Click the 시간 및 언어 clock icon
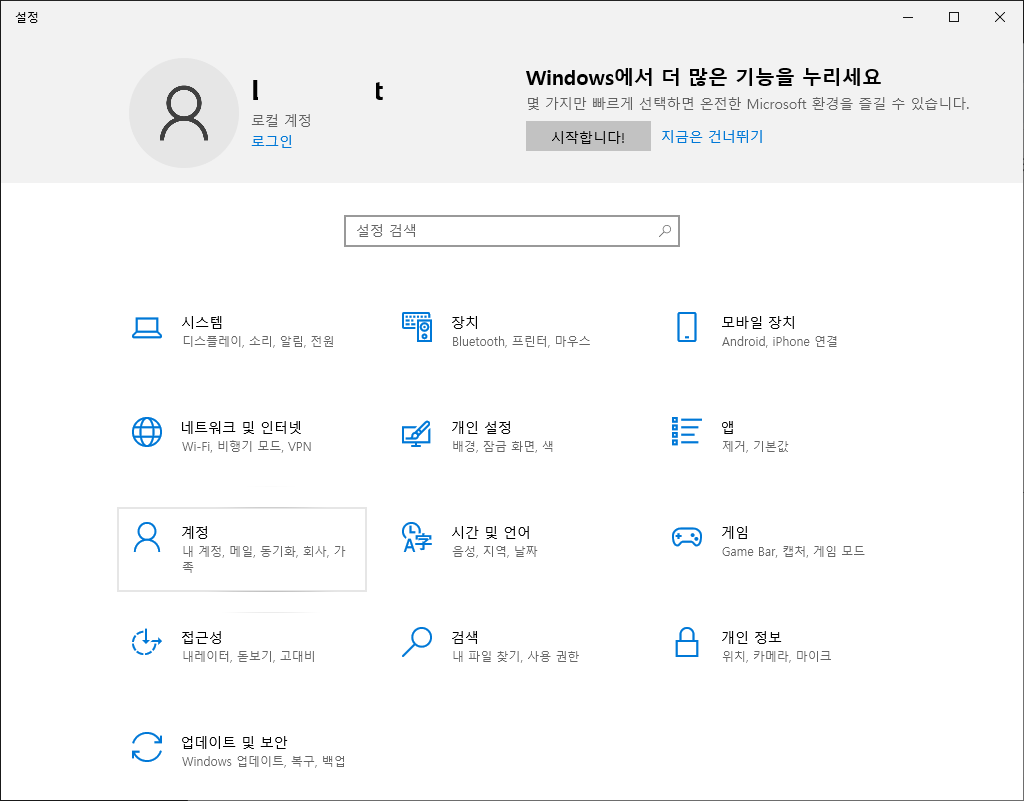Screen dimensions: 1024x801 pyautogui.click(x=417, y=537)
